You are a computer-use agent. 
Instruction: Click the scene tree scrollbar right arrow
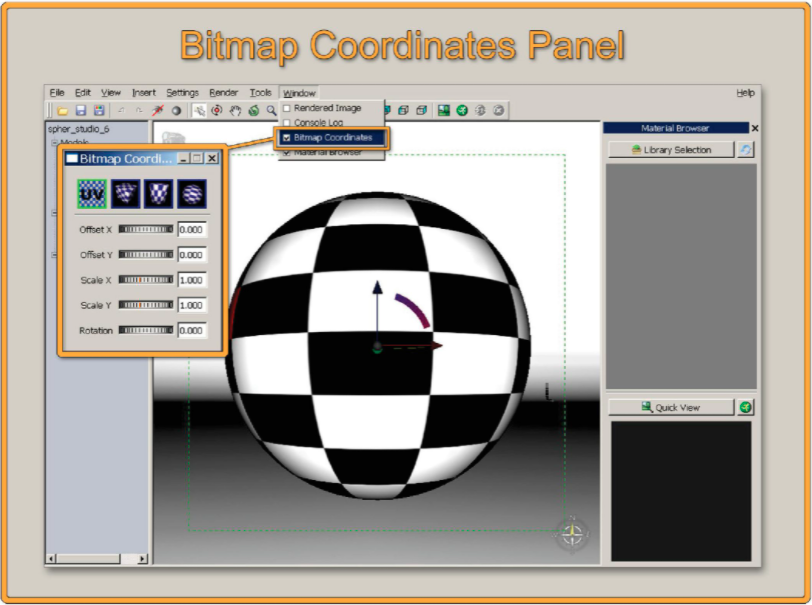tap(143, 559)
